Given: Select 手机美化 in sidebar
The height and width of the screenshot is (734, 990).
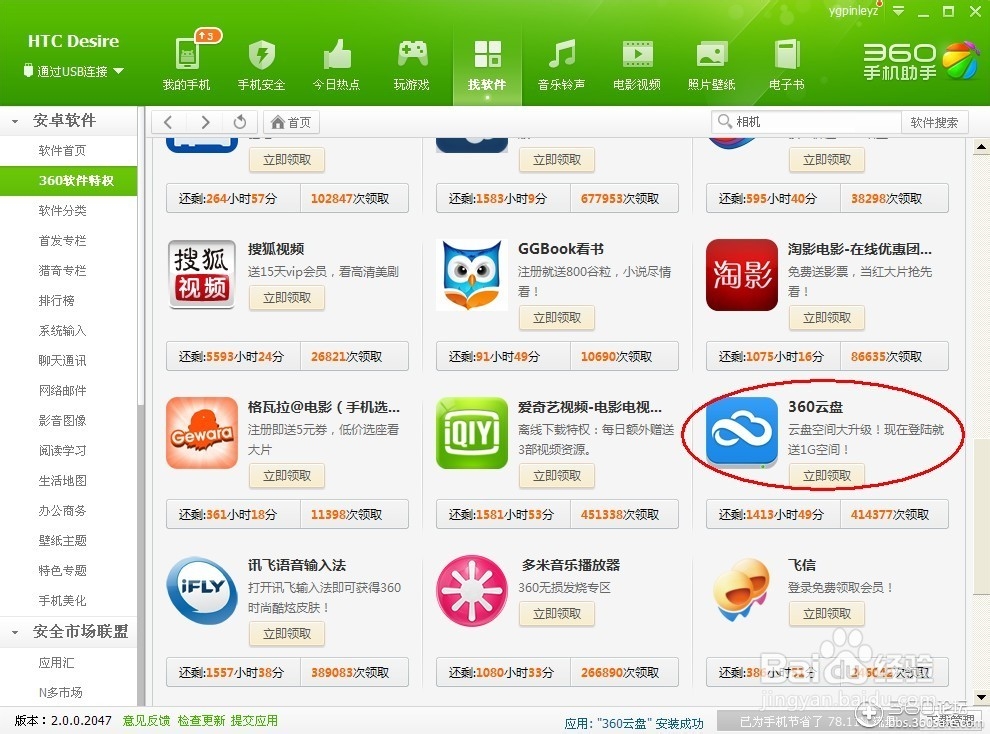Looking at the screenshot, I should tap(62, 600).
